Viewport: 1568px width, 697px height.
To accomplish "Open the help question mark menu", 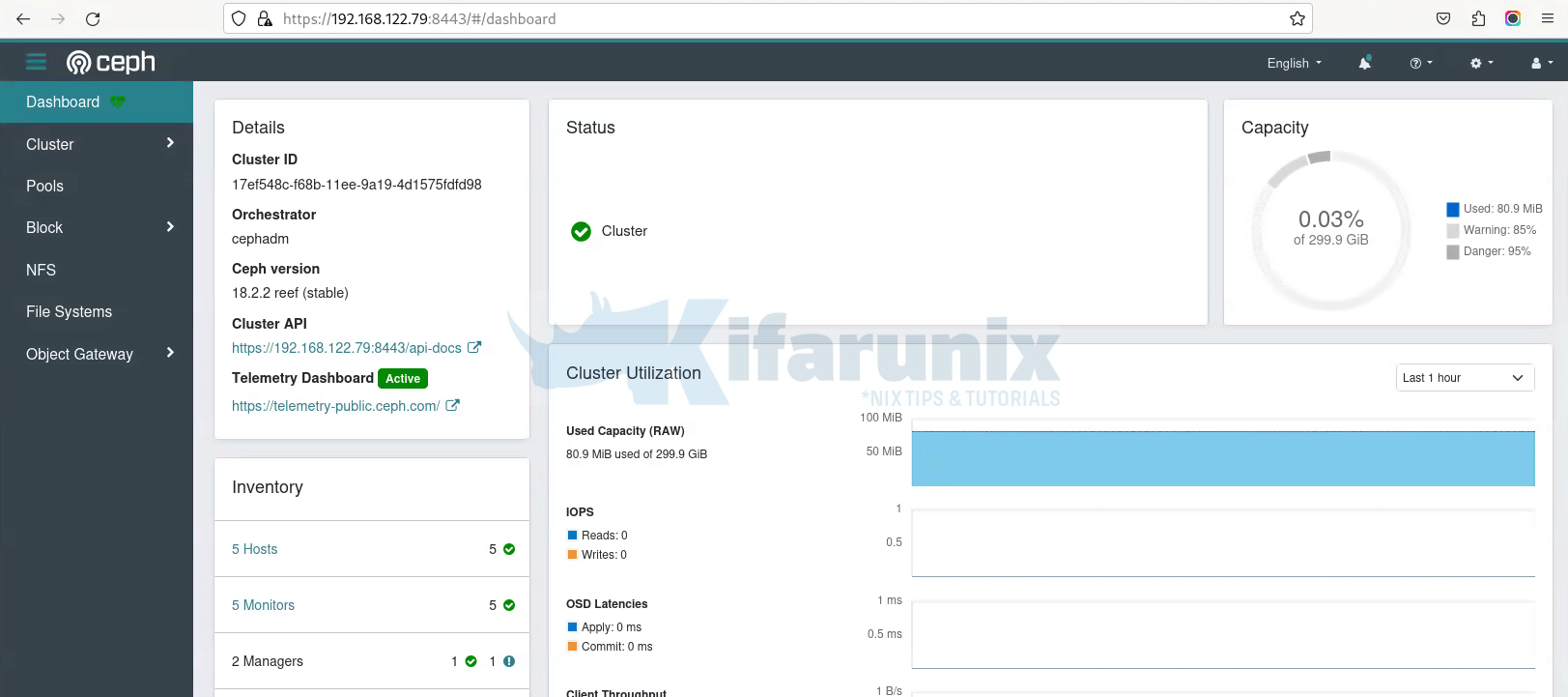I will click(1420, 63).
